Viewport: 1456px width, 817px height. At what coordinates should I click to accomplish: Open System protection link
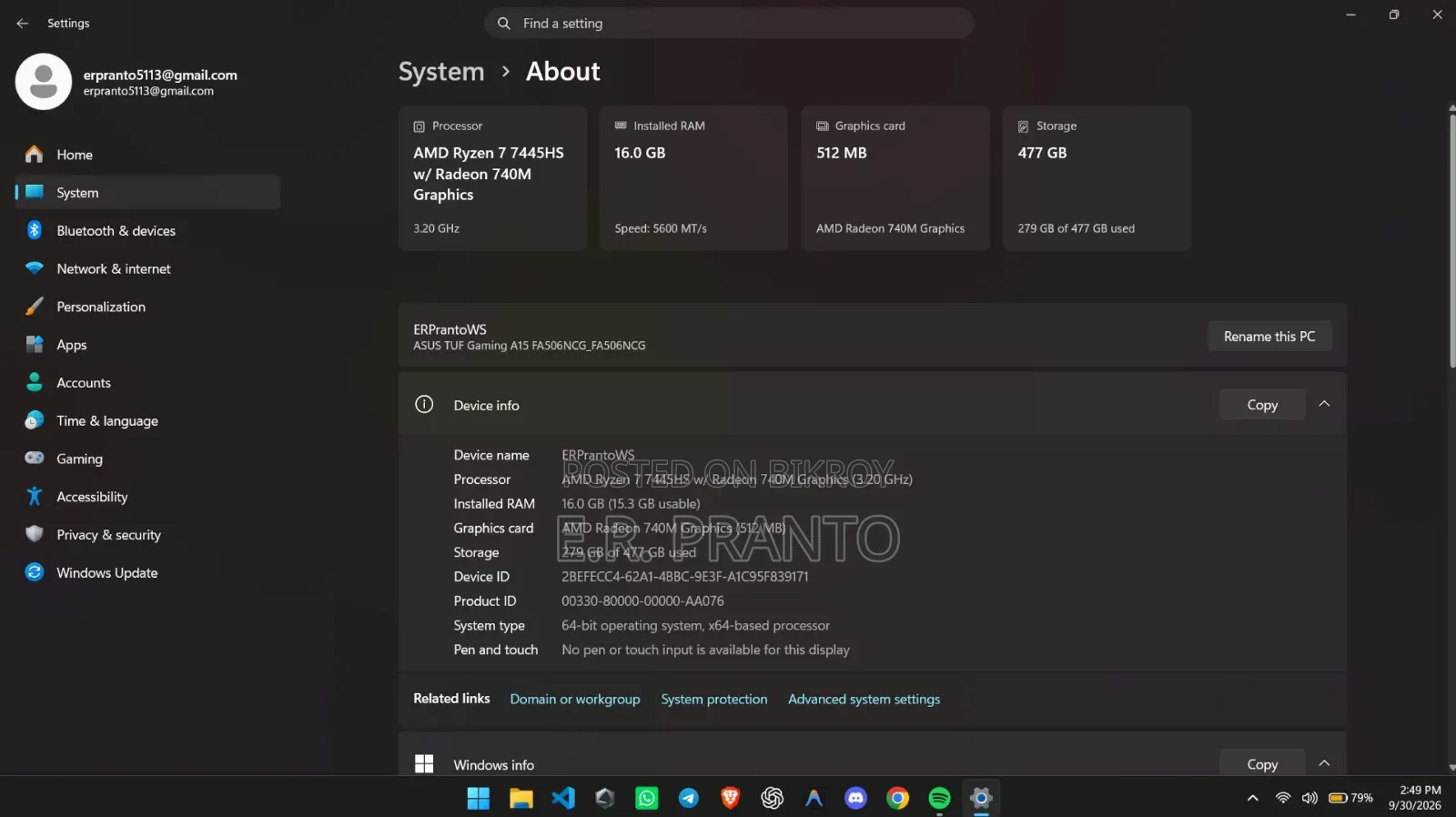[x=714, y=700]
